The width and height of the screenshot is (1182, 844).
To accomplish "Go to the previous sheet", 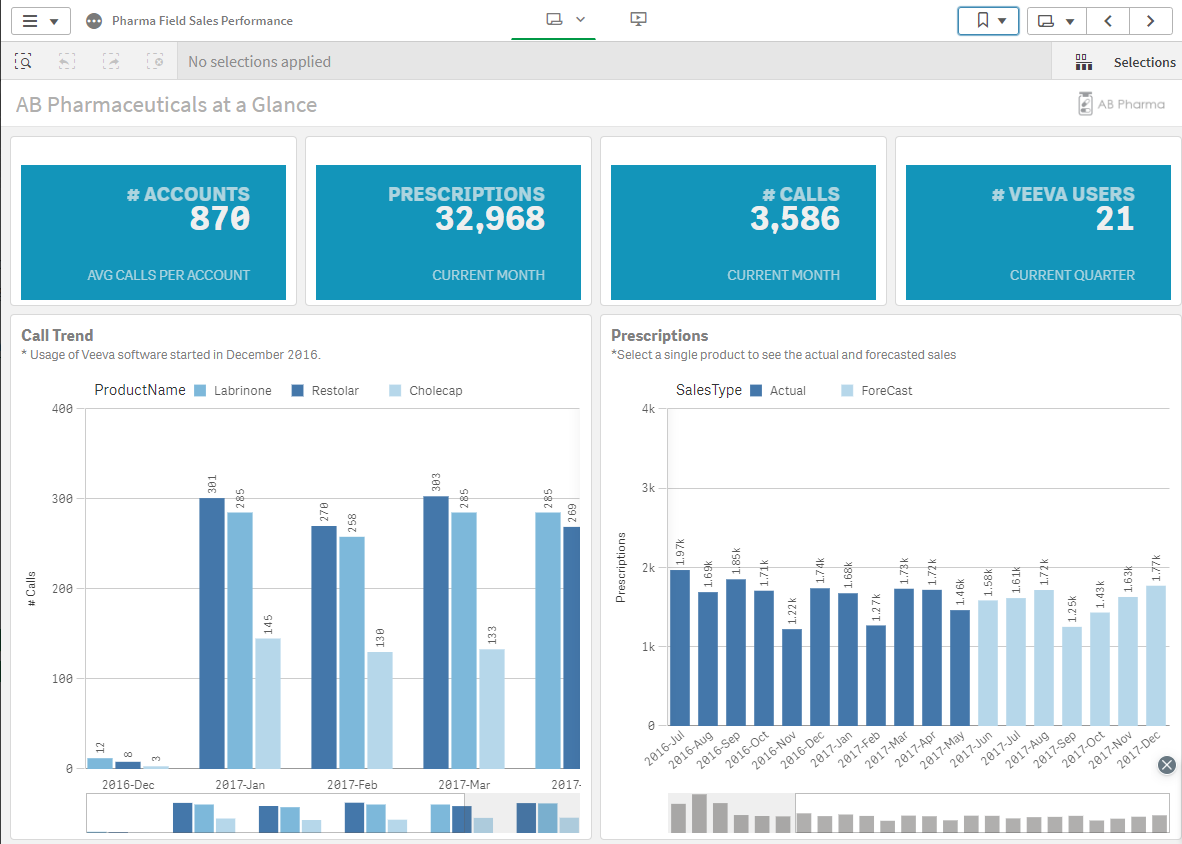I will [x=1108, y=21].
